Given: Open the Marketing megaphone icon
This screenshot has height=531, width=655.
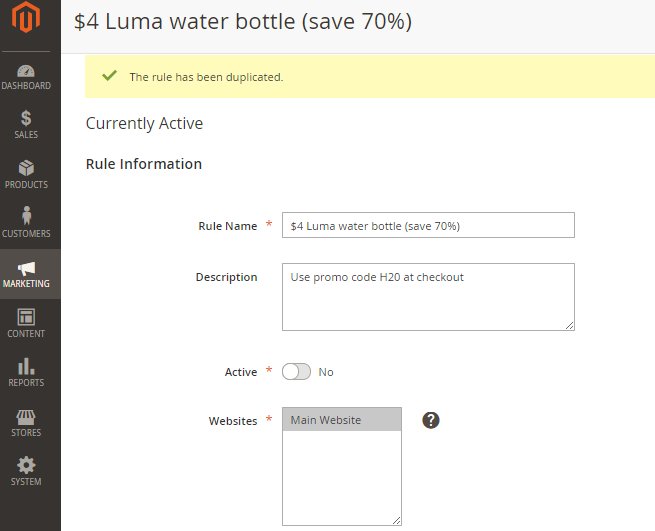Looking at the screenshot, I should pyautogui.click(x=26, y=268).
